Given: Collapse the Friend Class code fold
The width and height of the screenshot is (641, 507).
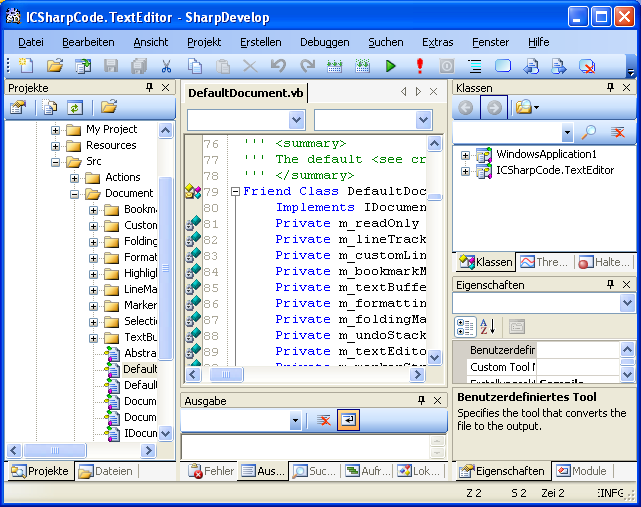Looking at the screenshot, I should click(x=235, y=191).
